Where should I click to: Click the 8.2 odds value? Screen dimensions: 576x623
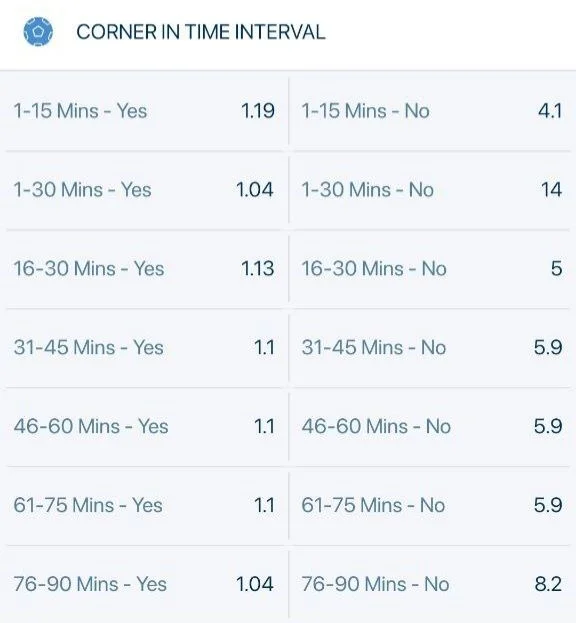pos(548,584)
